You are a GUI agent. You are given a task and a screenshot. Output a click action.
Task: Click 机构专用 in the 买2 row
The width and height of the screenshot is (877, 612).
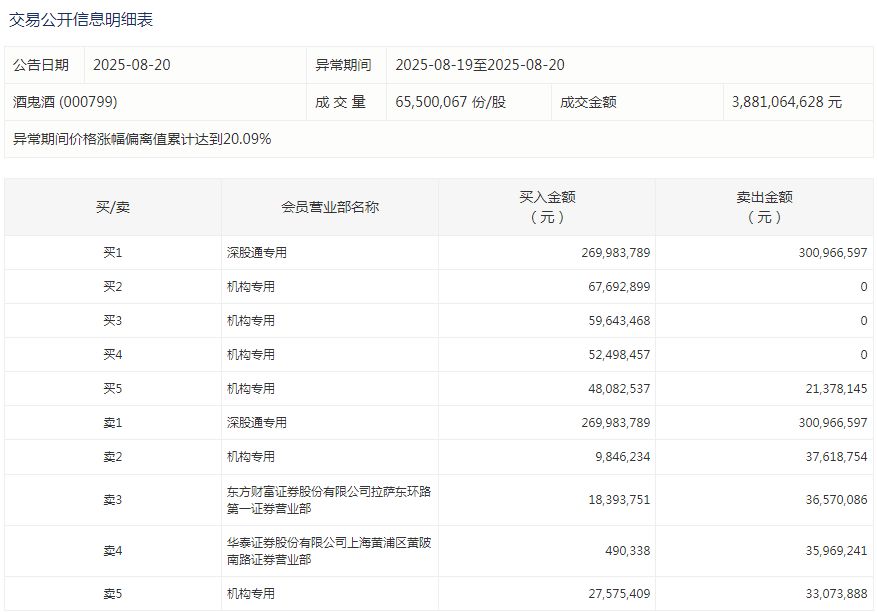tap(251, 287)
